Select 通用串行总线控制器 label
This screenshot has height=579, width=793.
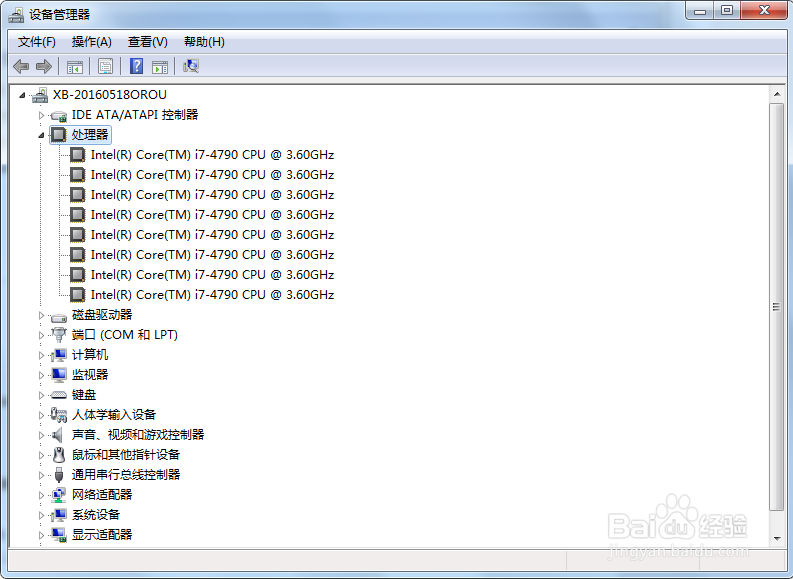click(x=126, y=474)
